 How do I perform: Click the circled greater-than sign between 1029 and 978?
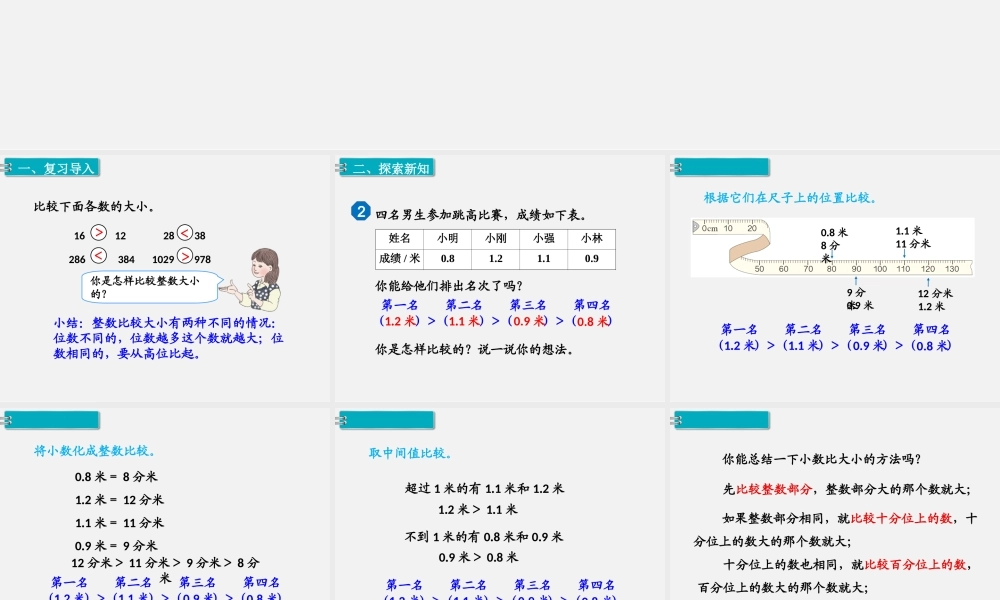click(x=185, y=257)
